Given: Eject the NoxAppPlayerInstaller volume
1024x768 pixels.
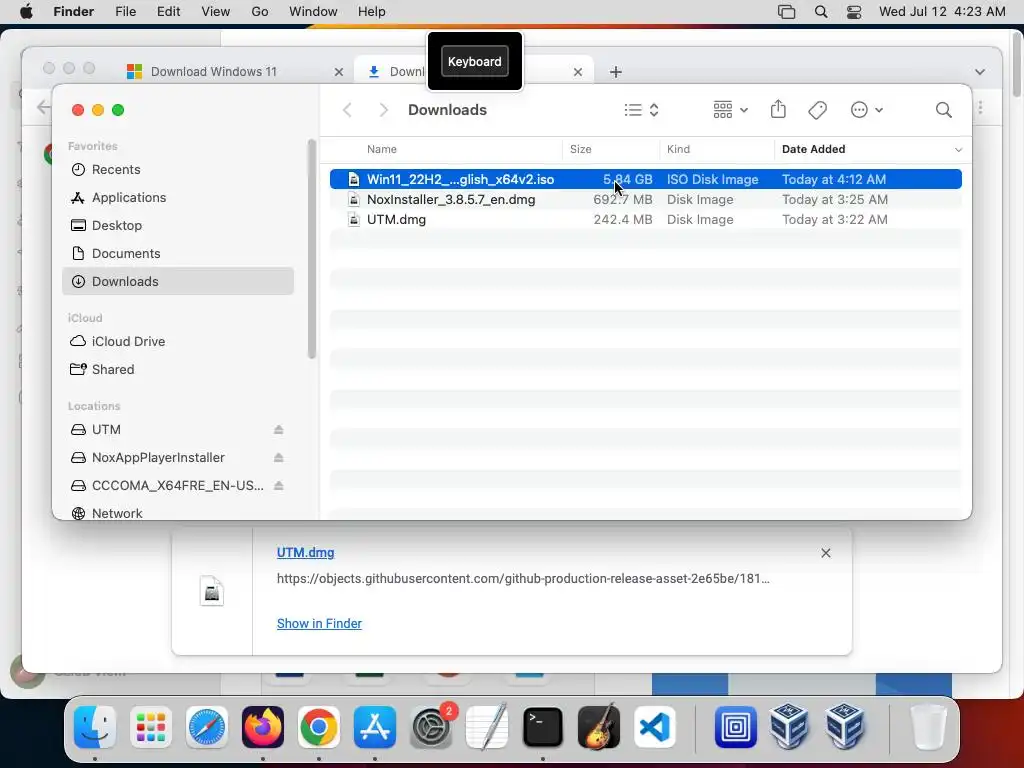Looking at the screenshot, I should click(x=279, y=458).
